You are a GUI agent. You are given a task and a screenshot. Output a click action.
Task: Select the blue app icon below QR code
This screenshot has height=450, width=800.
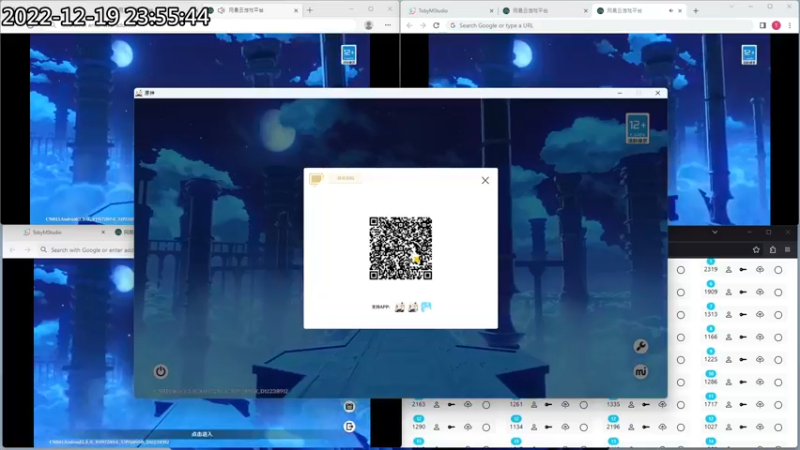tap(426, 306)
